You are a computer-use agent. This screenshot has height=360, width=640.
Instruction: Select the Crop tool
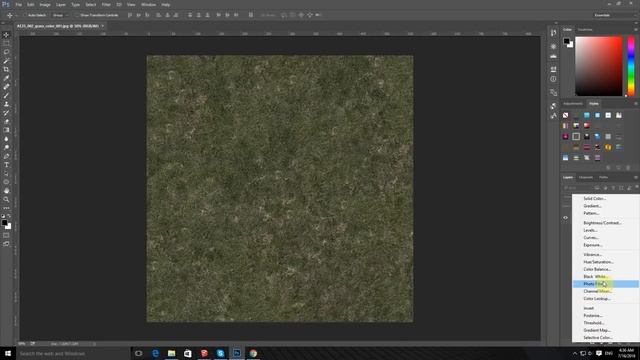(x=6, y=69)
